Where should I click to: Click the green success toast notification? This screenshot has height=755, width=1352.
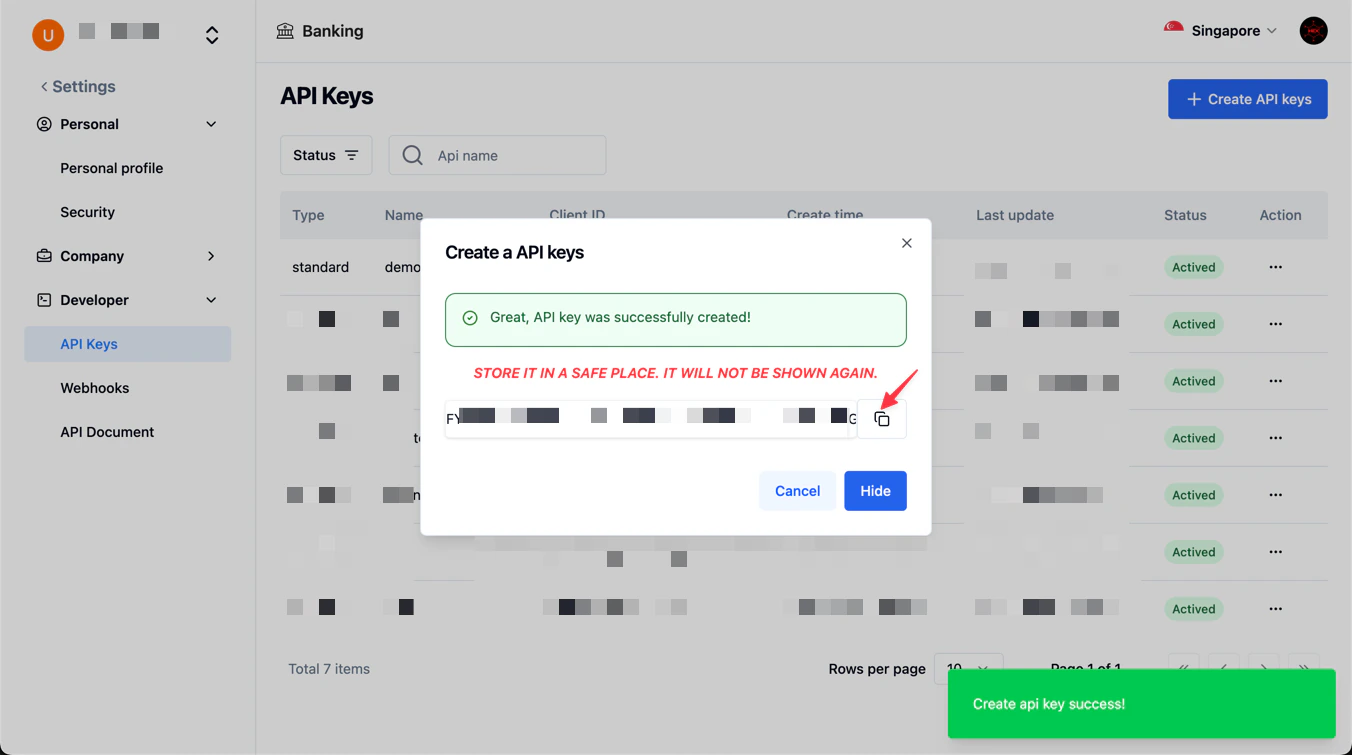tap(1140, 703)
